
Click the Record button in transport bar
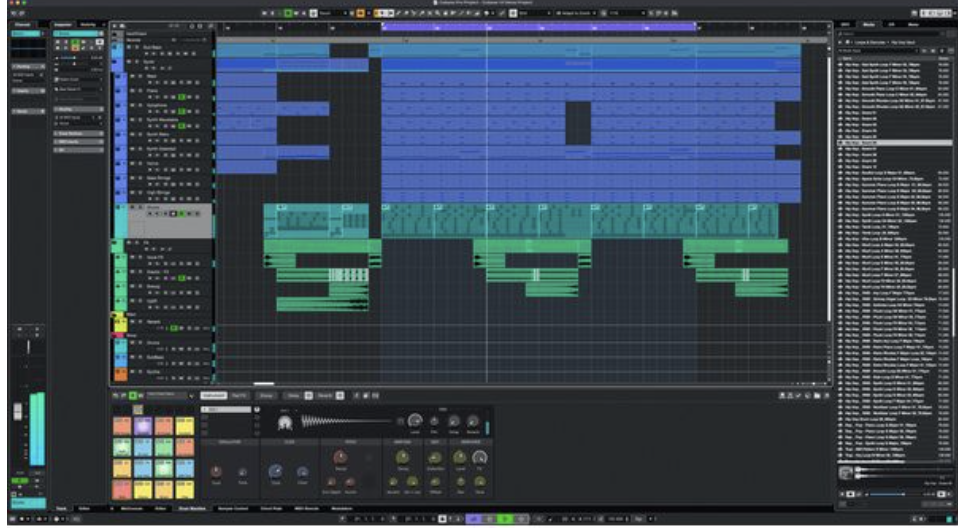(x=521, y=519)
